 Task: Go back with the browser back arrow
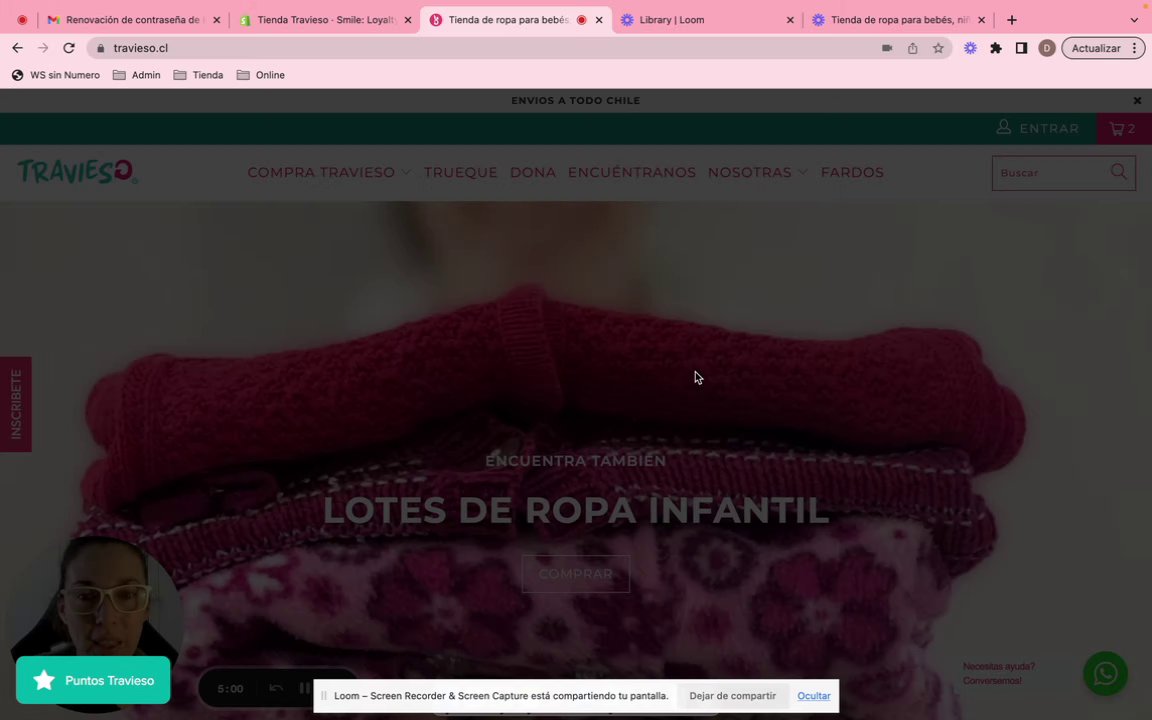click(x=18, y=48)
